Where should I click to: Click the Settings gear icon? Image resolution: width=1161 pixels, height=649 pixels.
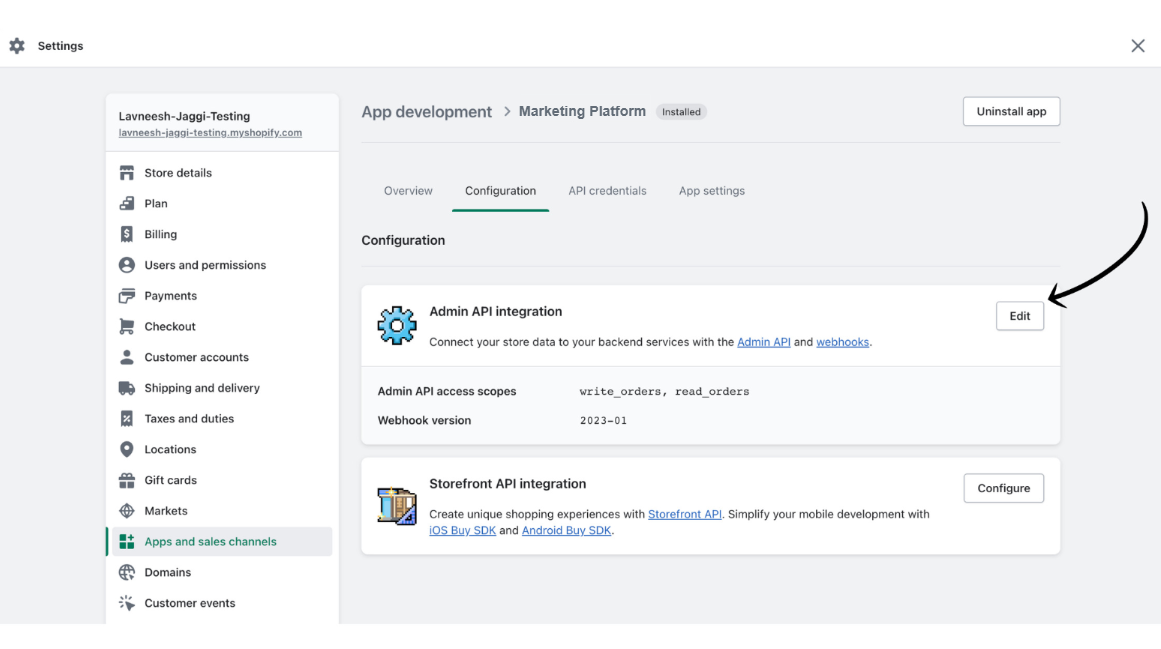tap(17, 46)
